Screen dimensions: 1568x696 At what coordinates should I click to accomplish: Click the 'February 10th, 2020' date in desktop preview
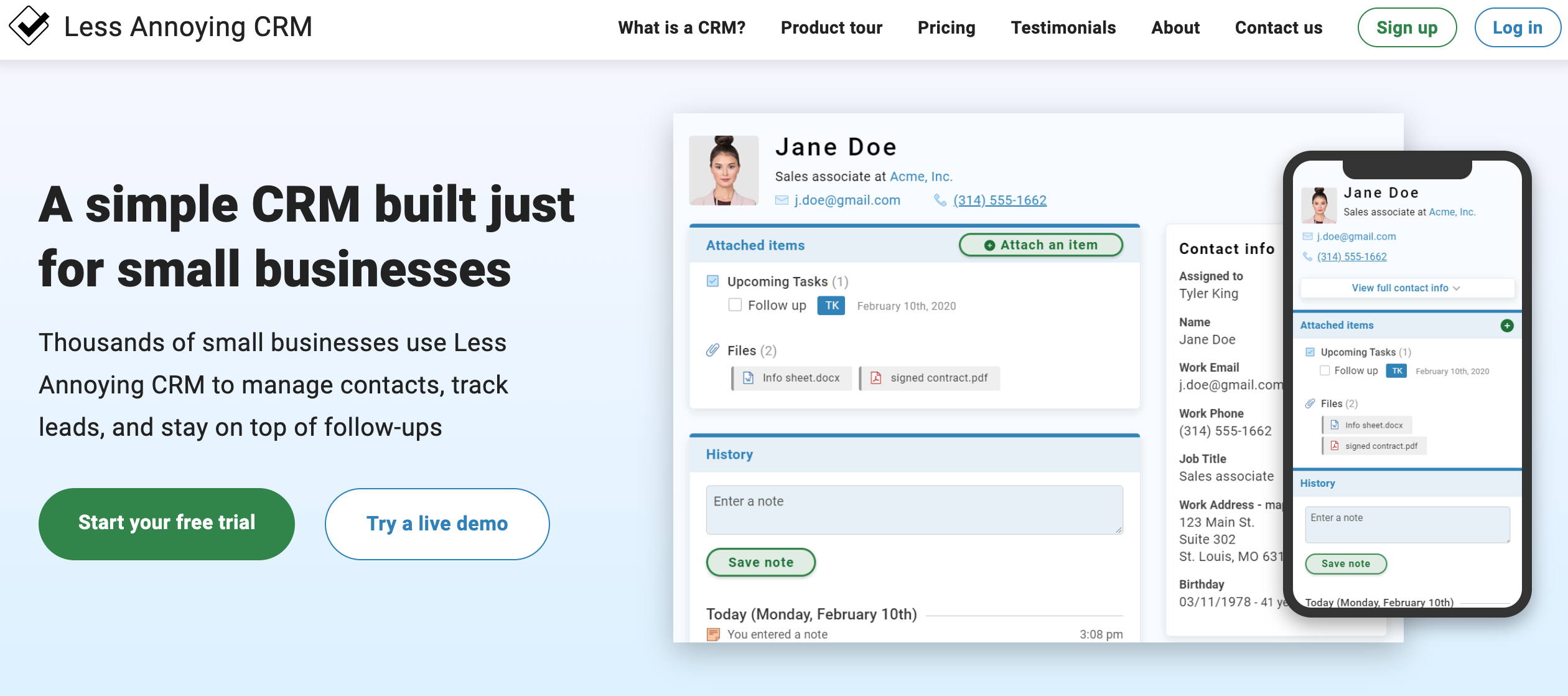point(907,306)
